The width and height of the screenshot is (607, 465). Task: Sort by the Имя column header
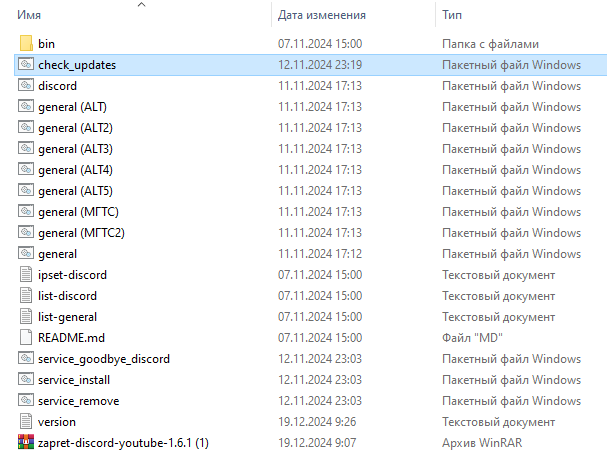(29, 15)
